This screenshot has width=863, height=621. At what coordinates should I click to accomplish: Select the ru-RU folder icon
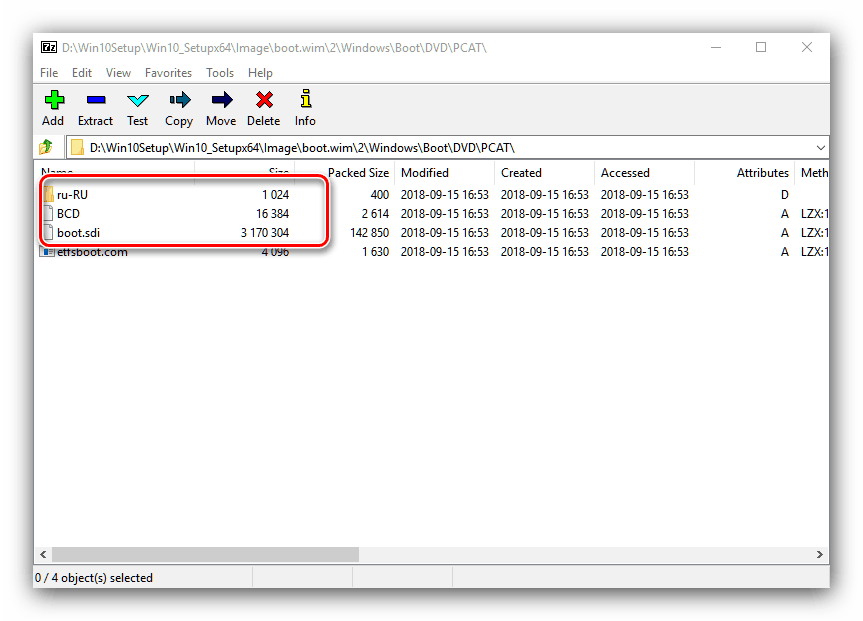click(x=48, y=194)
